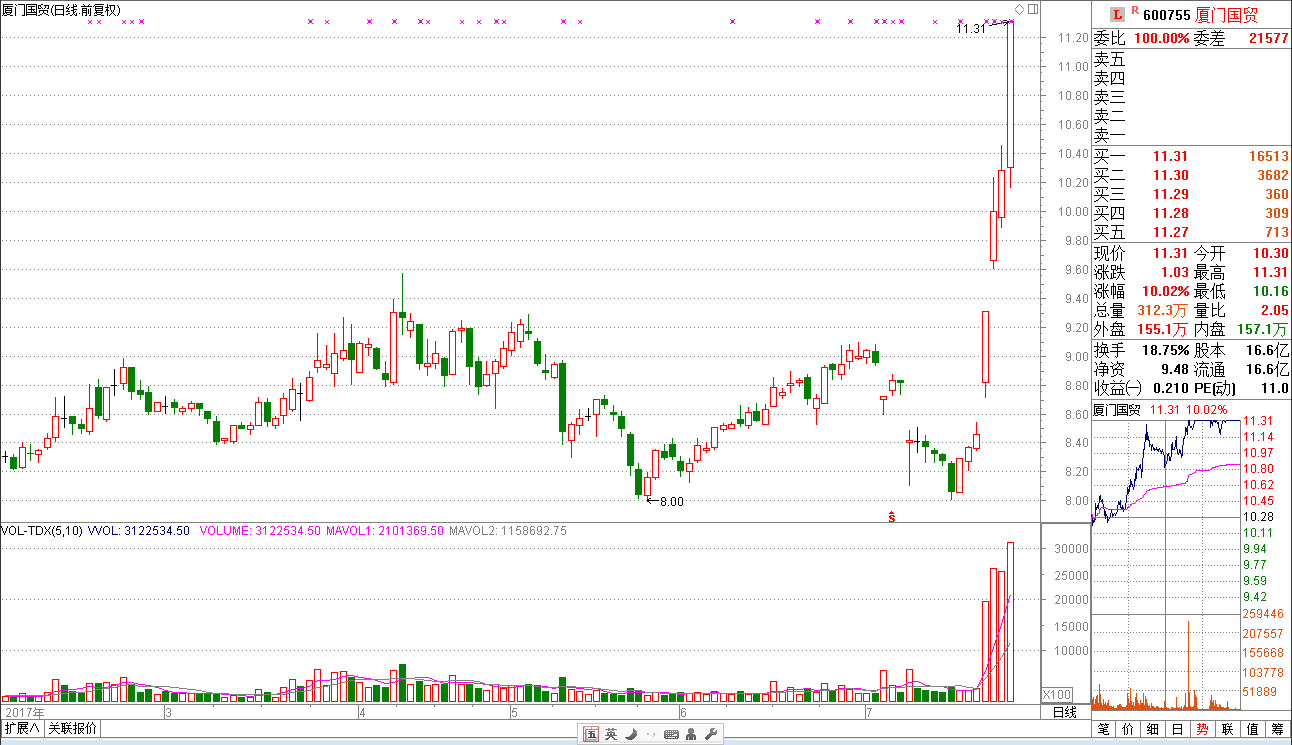Click the 日线 period selector
Screen dimensions: 1292x745
coord(1065,712)
